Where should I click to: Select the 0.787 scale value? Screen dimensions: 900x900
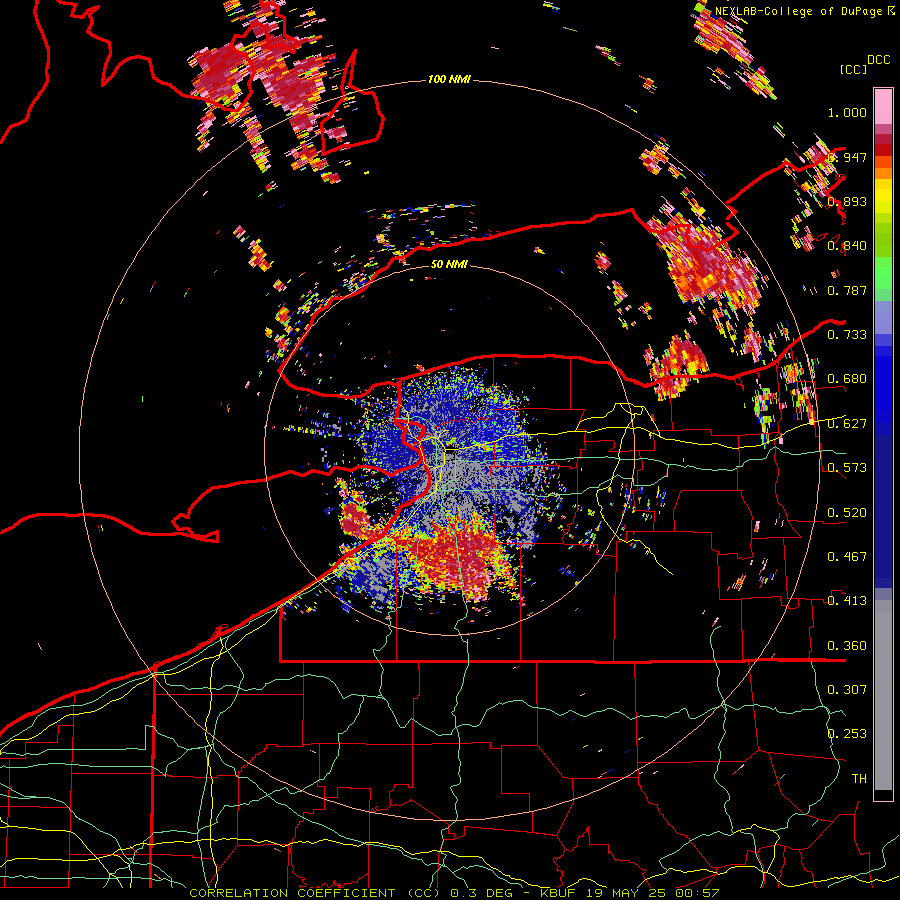tap(847, 290)
